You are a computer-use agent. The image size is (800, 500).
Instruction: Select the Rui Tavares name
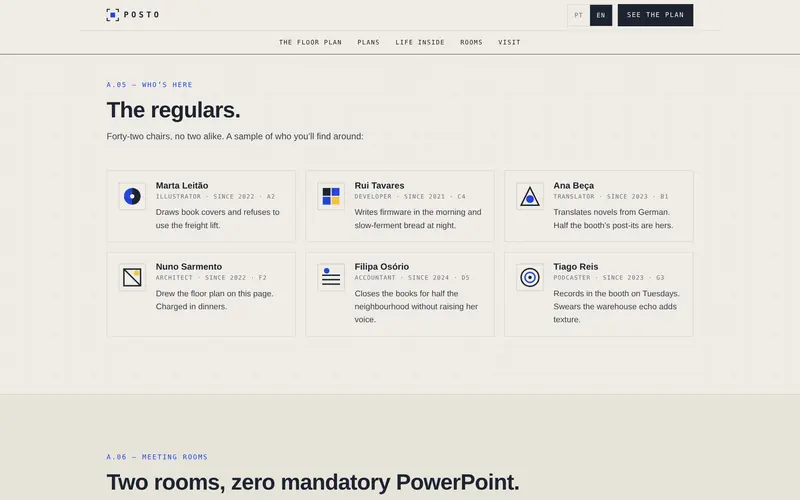(379, 185)
